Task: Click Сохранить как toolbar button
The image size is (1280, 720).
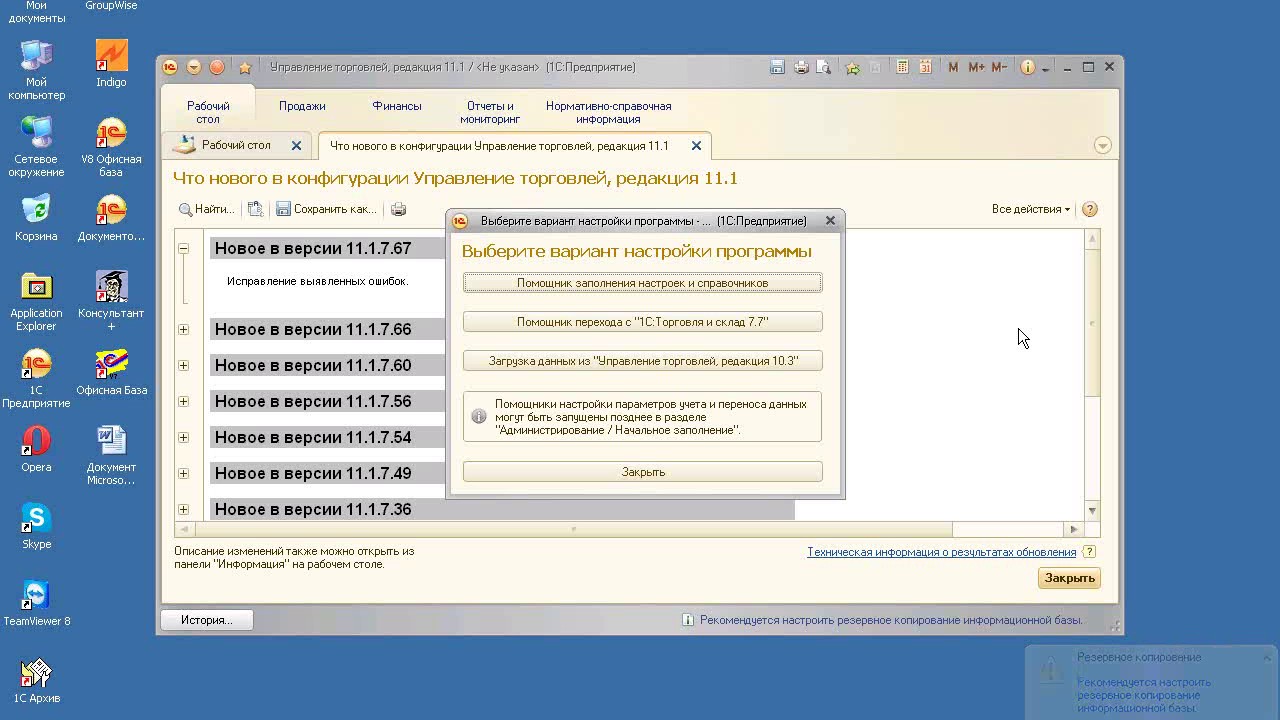Action: (x=327, y=209)
